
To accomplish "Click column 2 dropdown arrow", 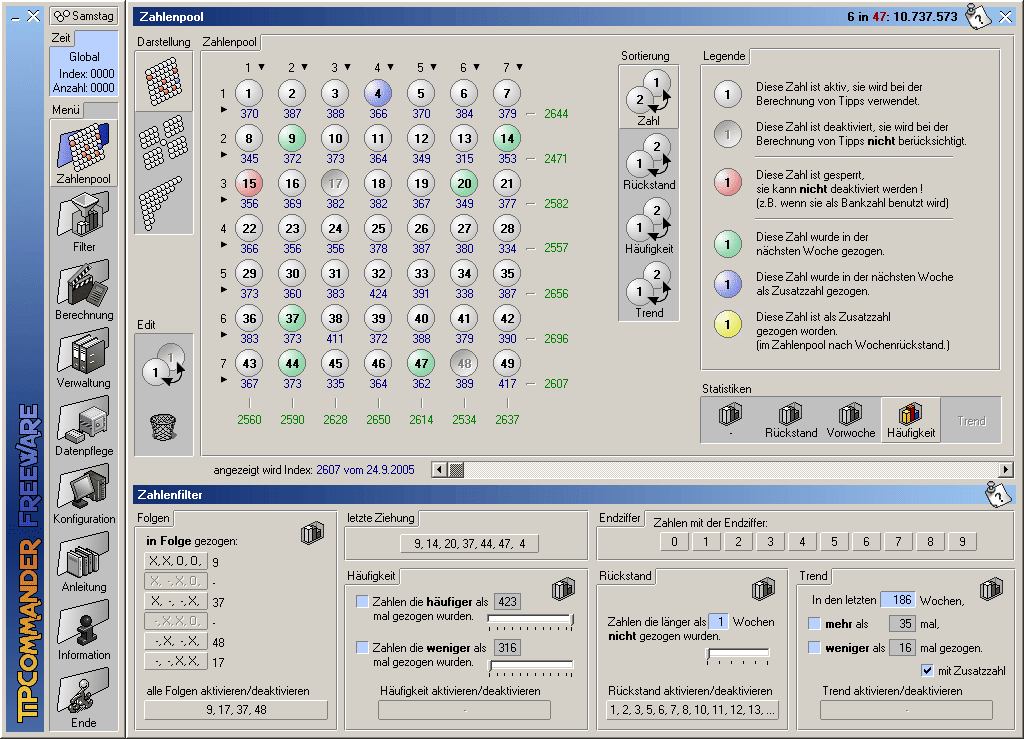I will click(304, 67).
